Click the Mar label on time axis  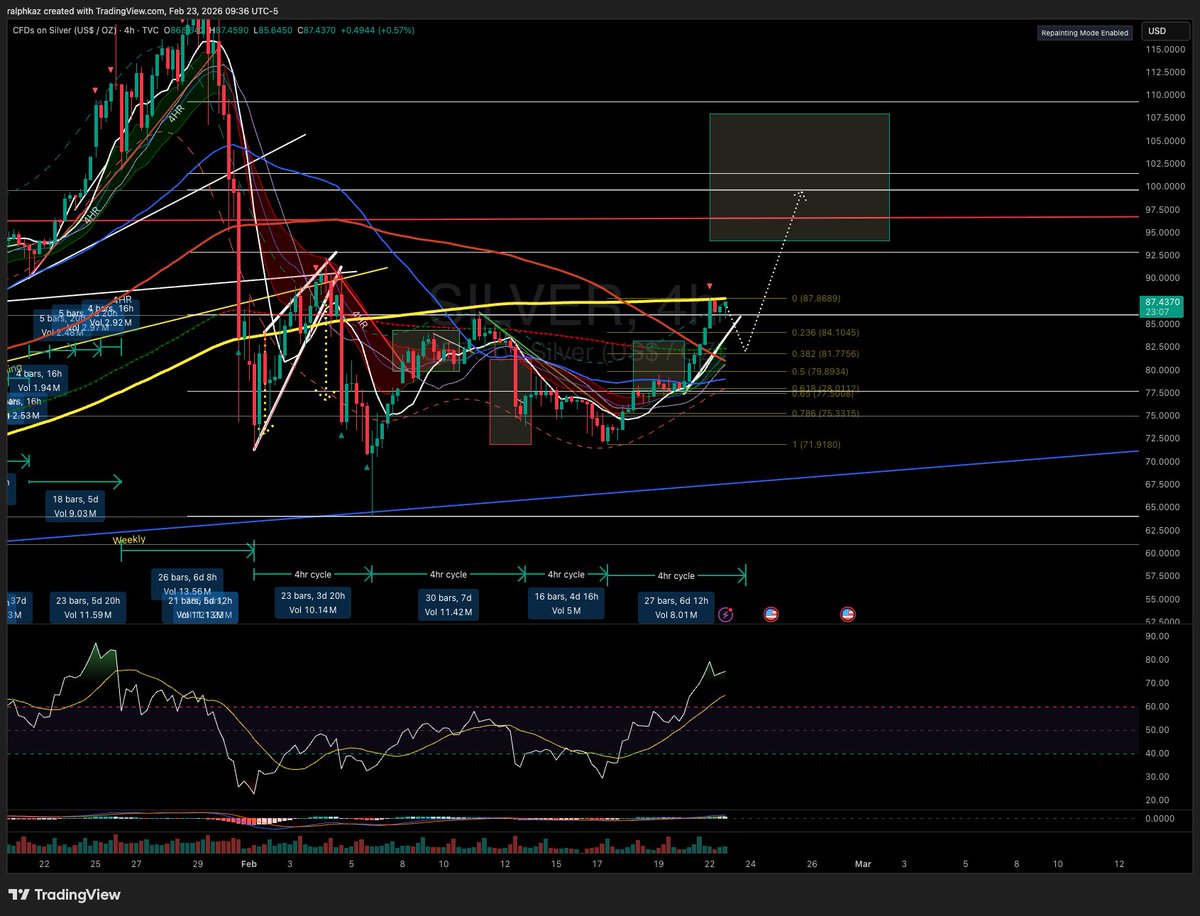tap(862, 862)
